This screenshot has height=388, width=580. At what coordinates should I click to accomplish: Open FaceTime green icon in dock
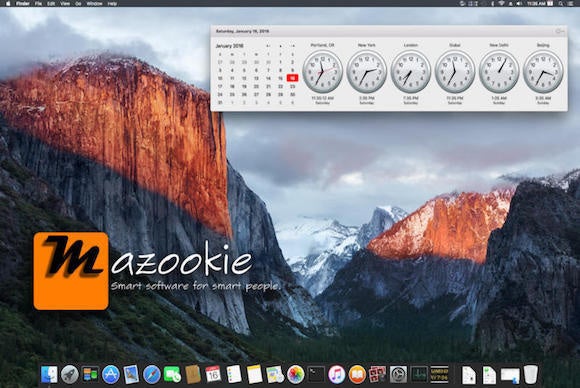[172, 375]
